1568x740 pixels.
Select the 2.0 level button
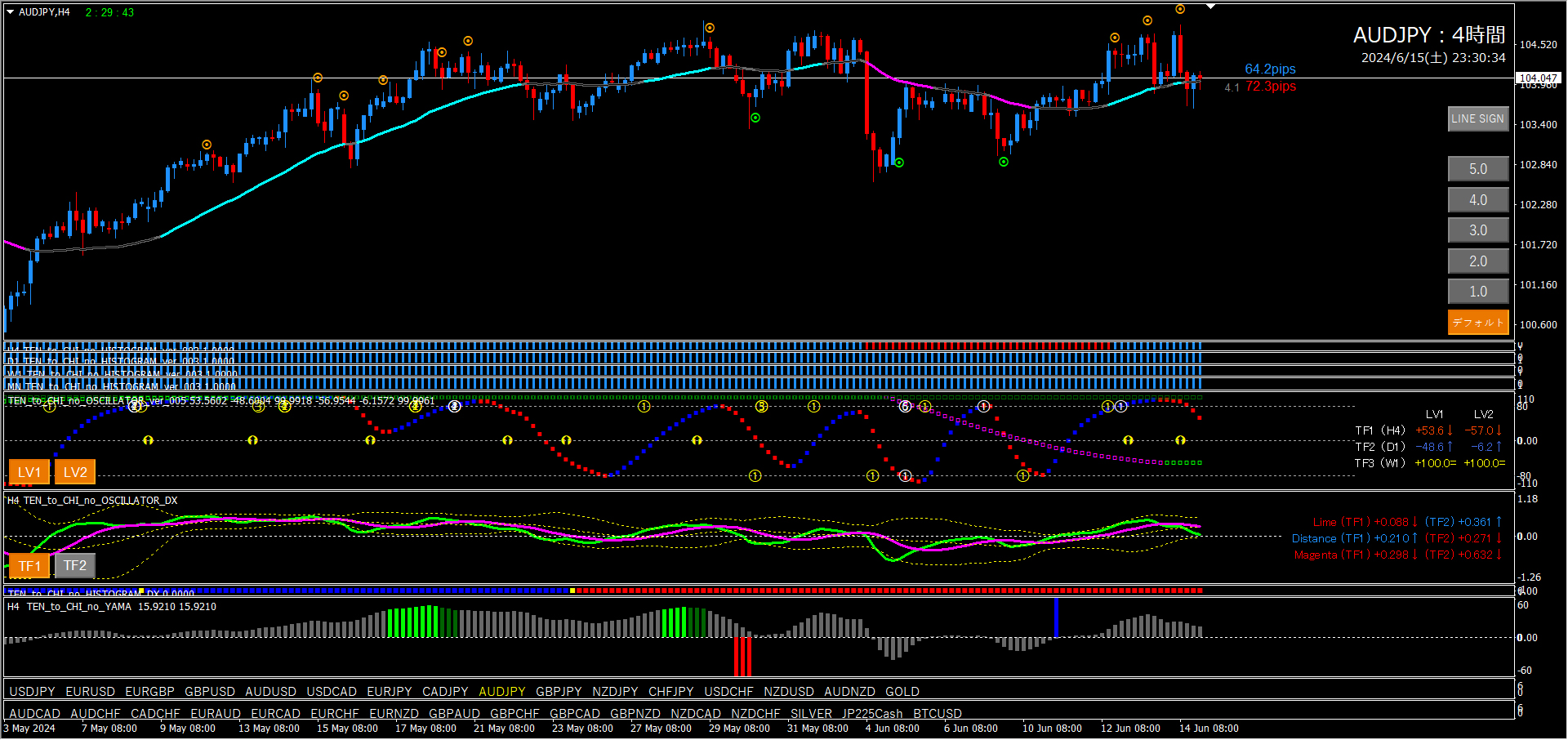[x=1477, y=261]
